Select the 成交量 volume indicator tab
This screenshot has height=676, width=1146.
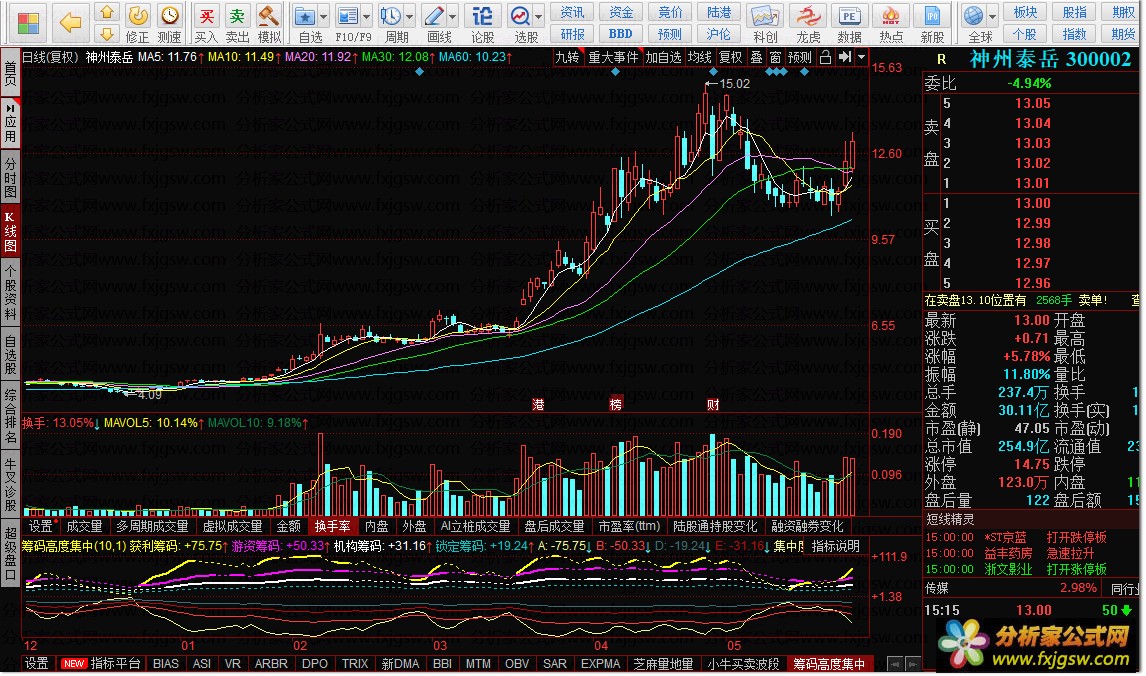(x=84, y=526)
